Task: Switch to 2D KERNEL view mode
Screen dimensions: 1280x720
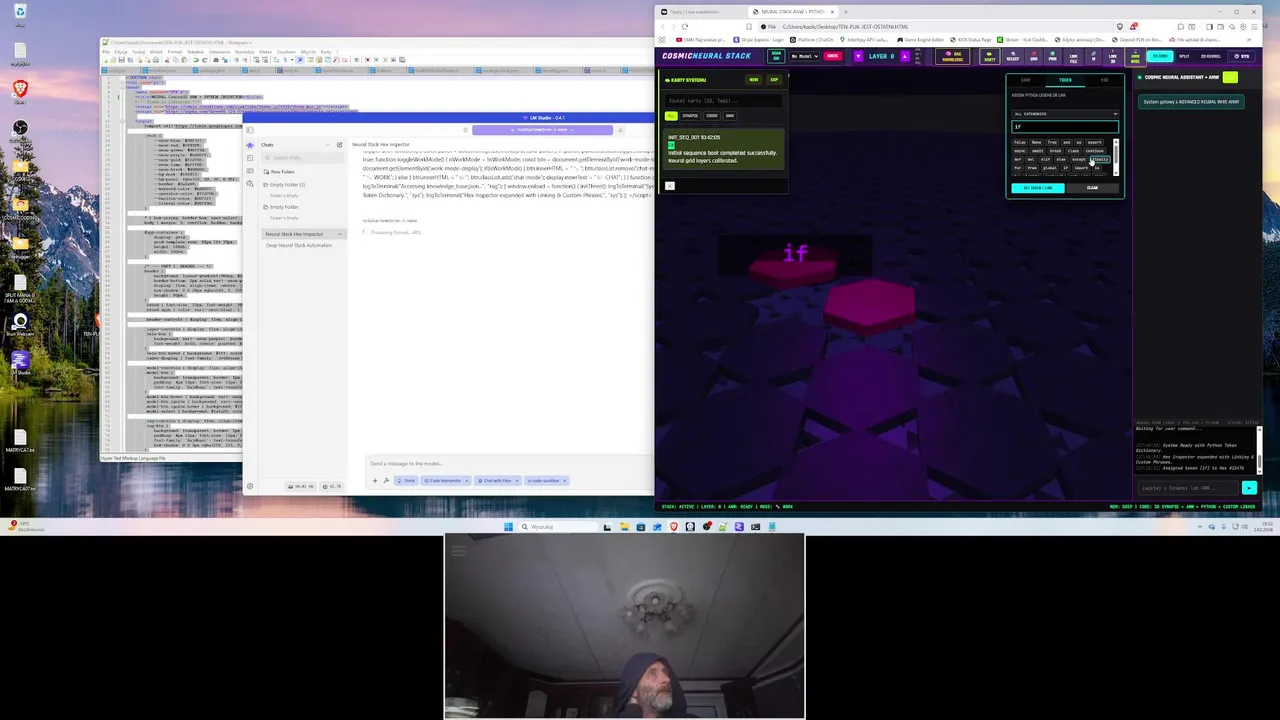Action: (1210, 56)
